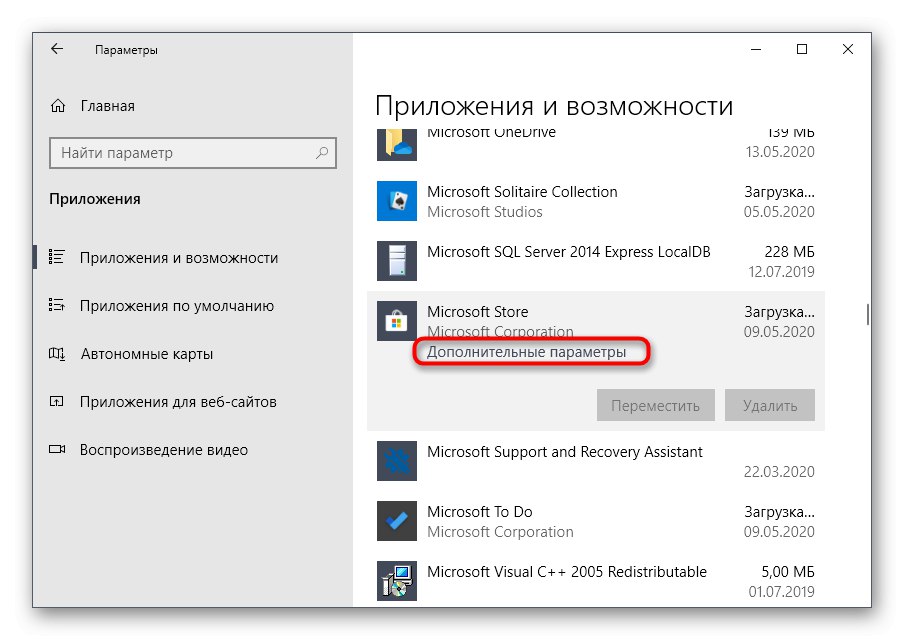Click the Приложения и возможности list icon
904x640 pixels.
[56, 257]
